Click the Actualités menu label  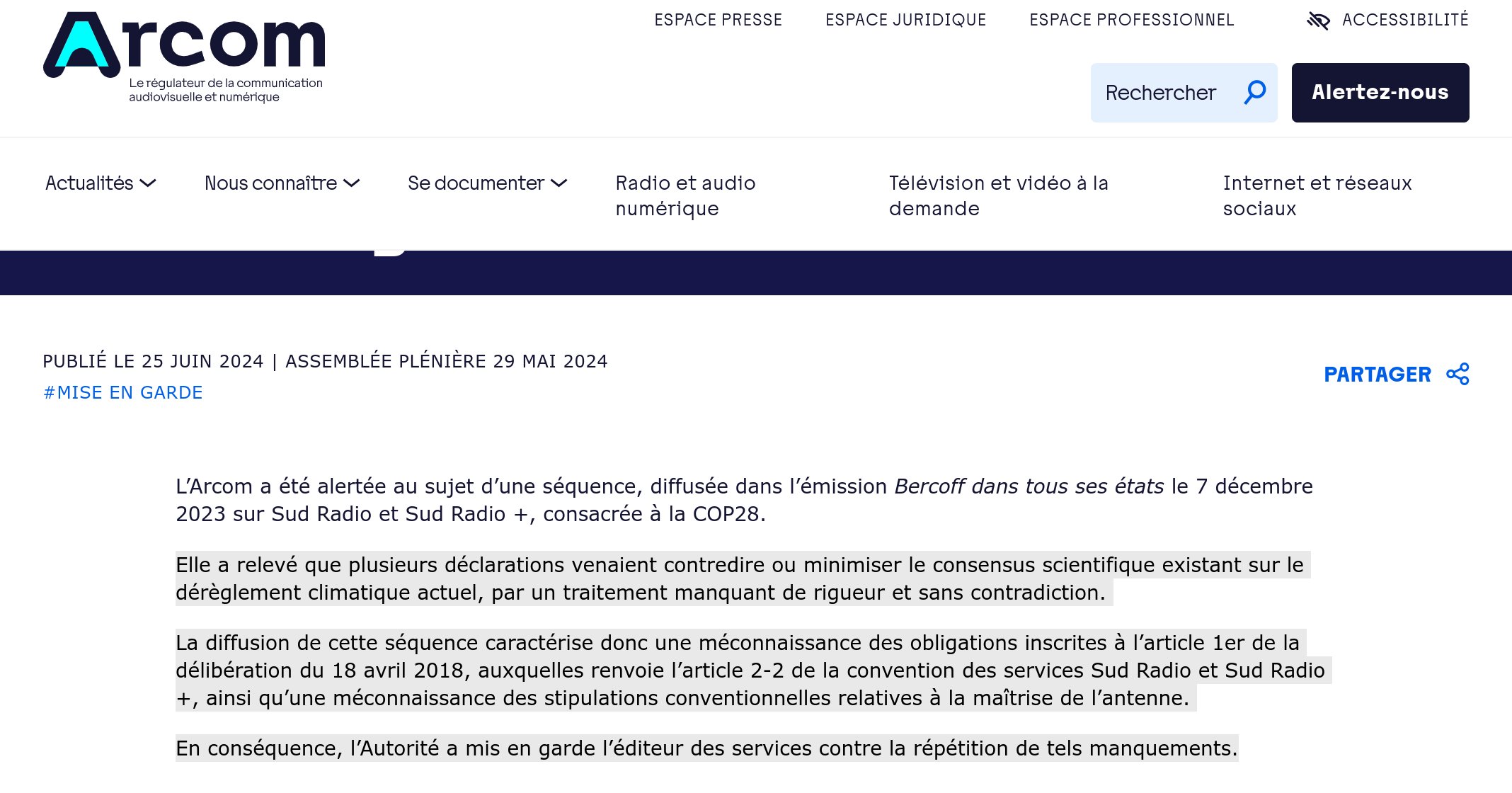(x=89, y=183)
